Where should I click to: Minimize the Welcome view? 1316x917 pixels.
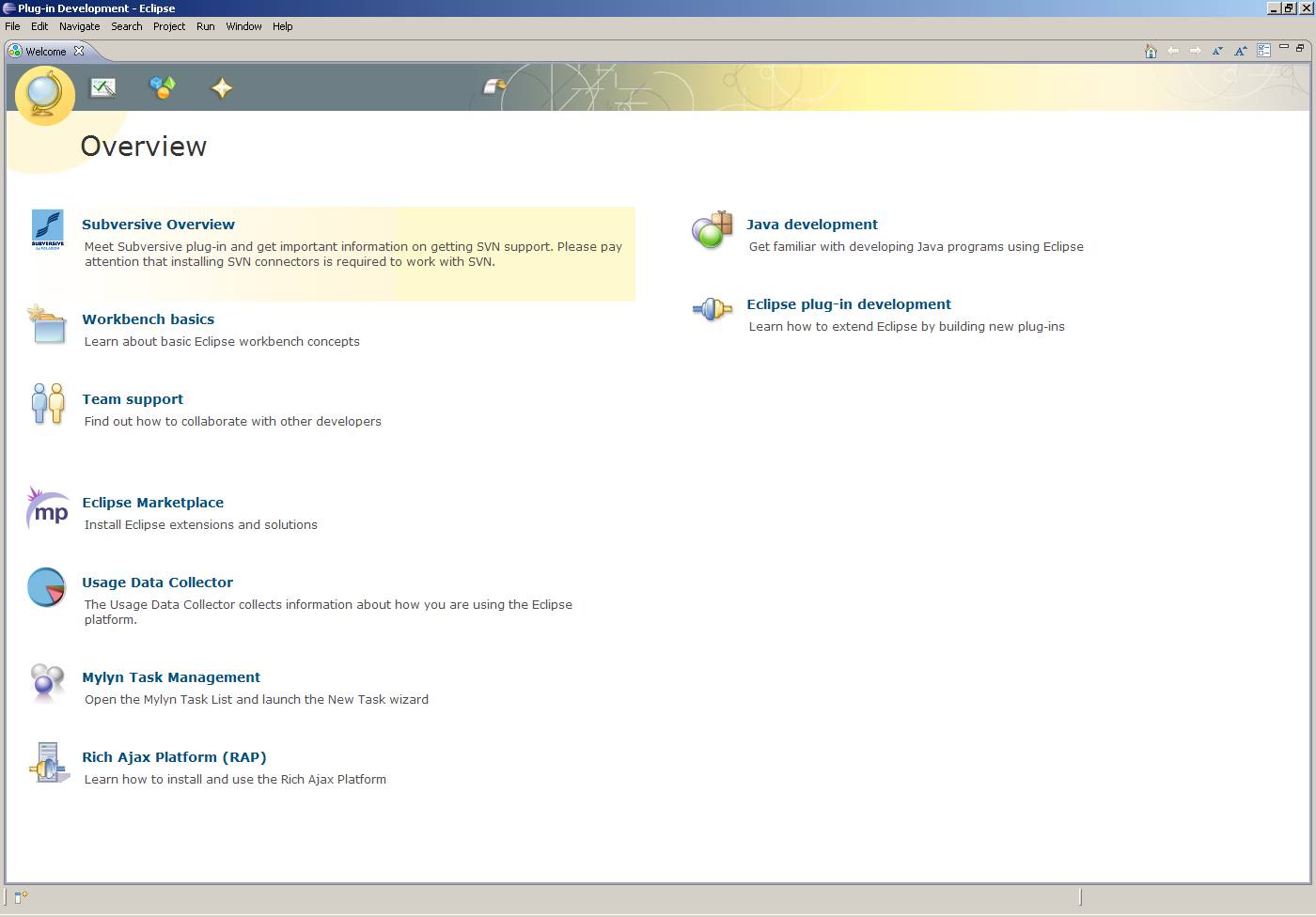(x=1284, y=48)
